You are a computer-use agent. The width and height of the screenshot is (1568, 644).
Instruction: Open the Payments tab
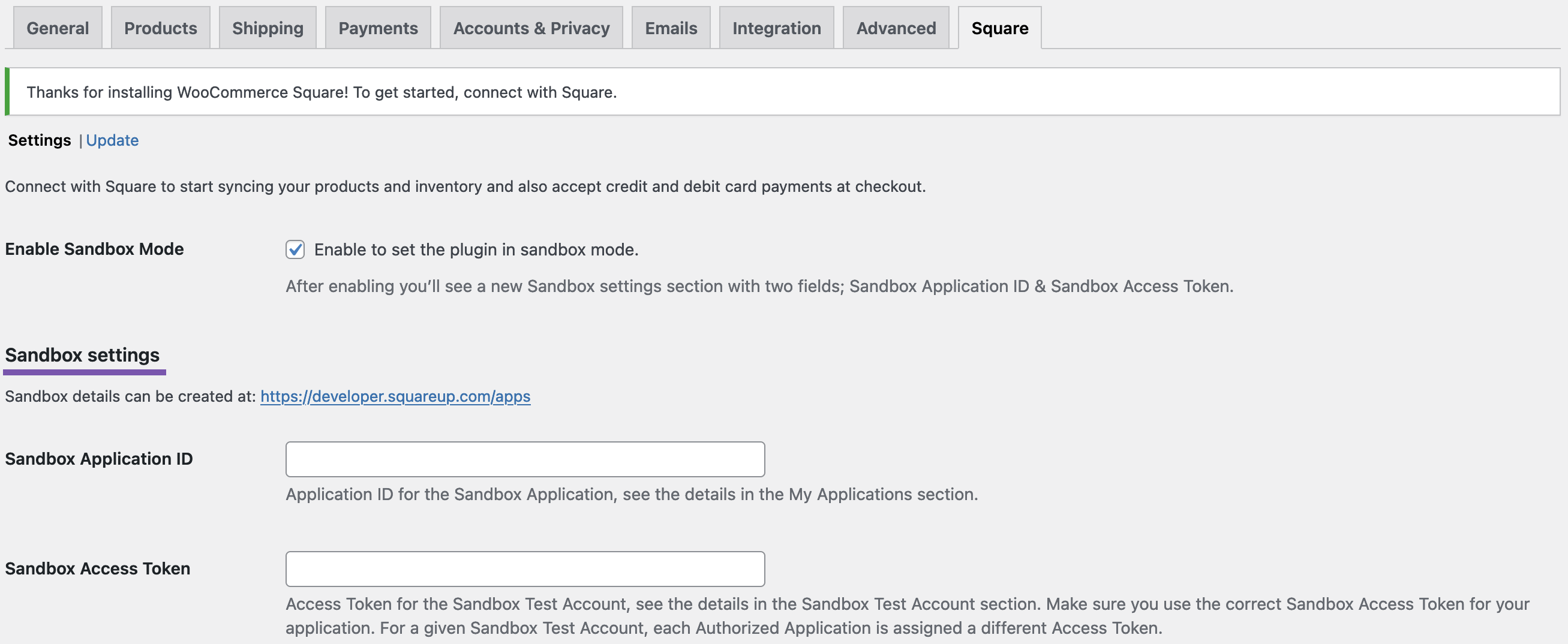pos(378,28)
